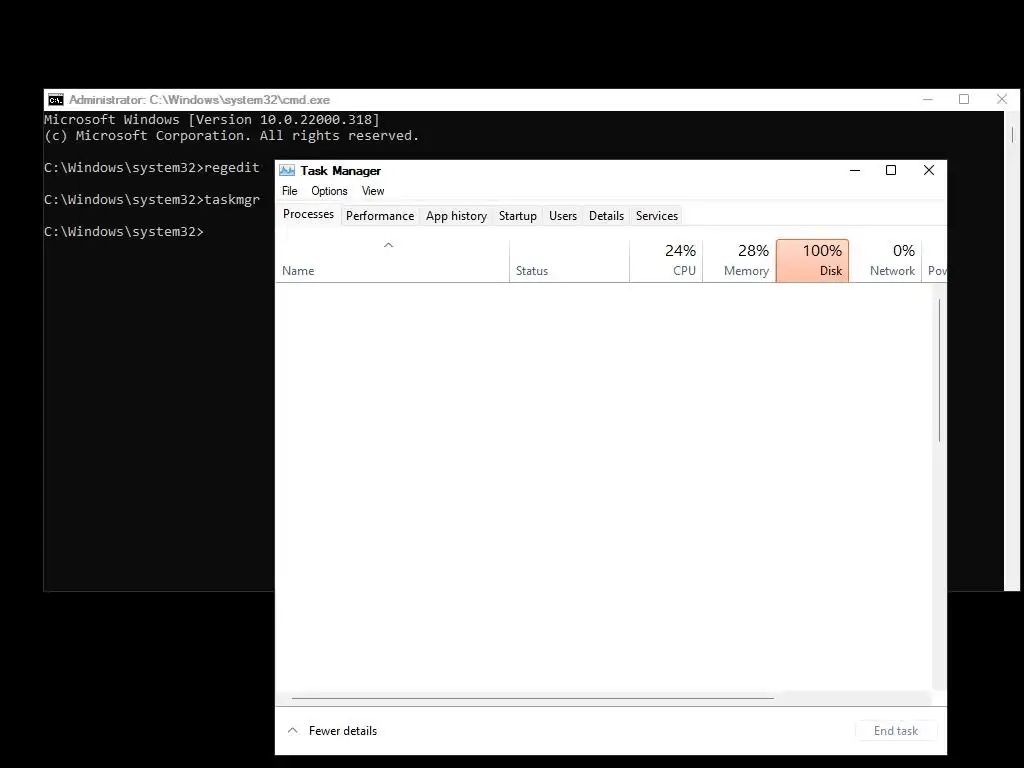Open the Users tab
Screen dimensions: 1024x768
click(563, 216)
